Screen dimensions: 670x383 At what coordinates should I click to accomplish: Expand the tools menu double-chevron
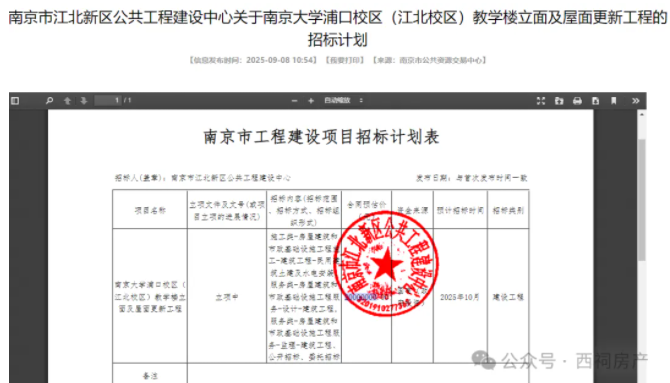pos(636,101)
